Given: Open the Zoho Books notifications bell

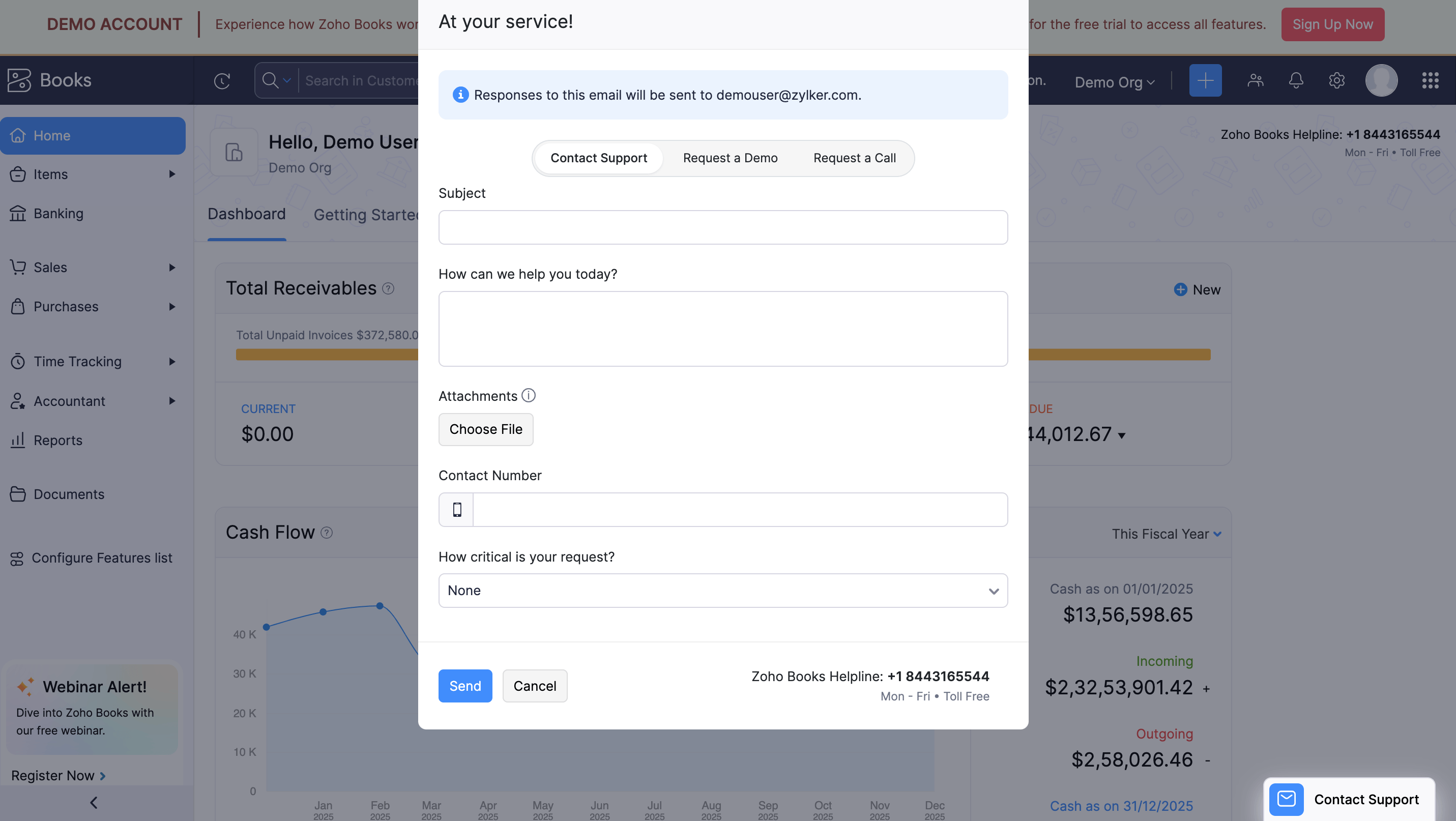Looking at the screenshot, I should coord(1296,81).
